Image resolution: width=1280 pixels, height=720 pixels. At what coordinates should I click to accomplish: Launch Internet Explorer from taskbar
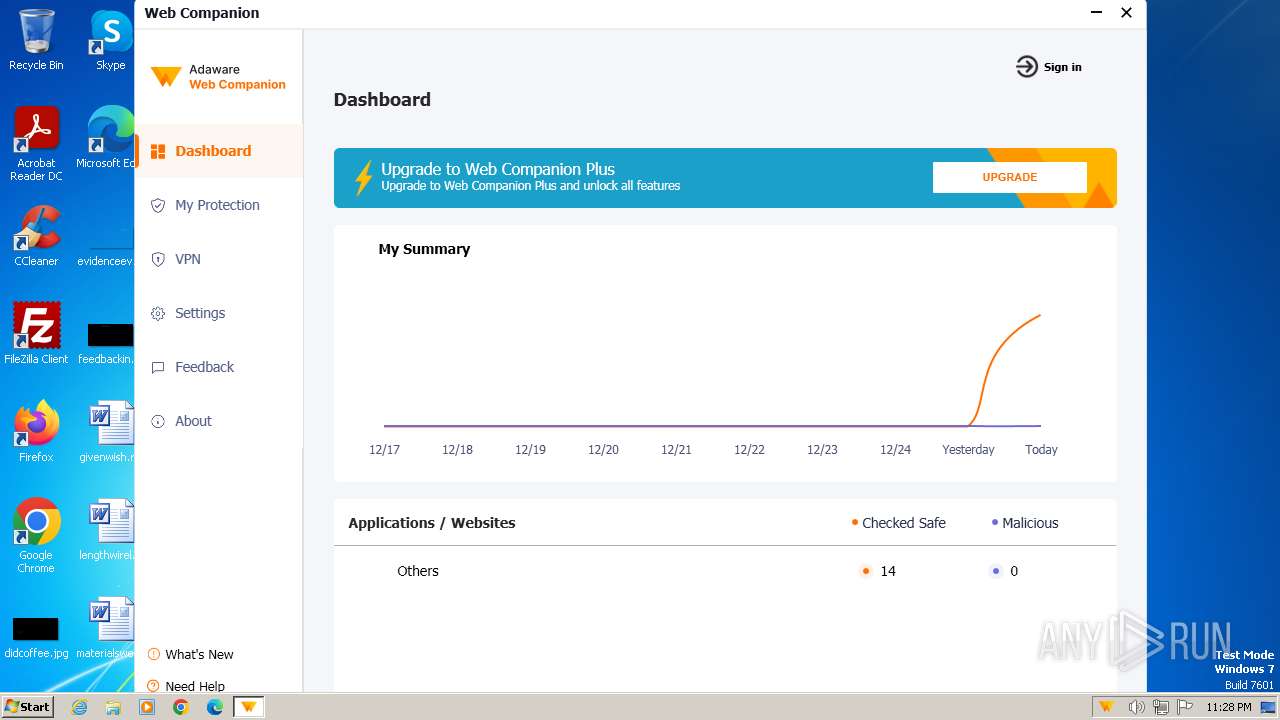[x=79, y=707]
